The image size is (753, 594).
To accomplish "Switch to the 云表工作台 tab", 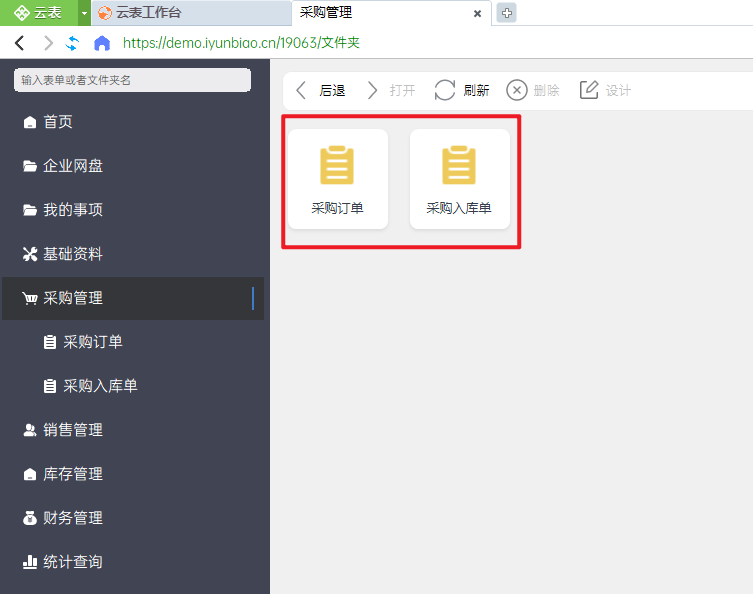I will pos(191,13).
